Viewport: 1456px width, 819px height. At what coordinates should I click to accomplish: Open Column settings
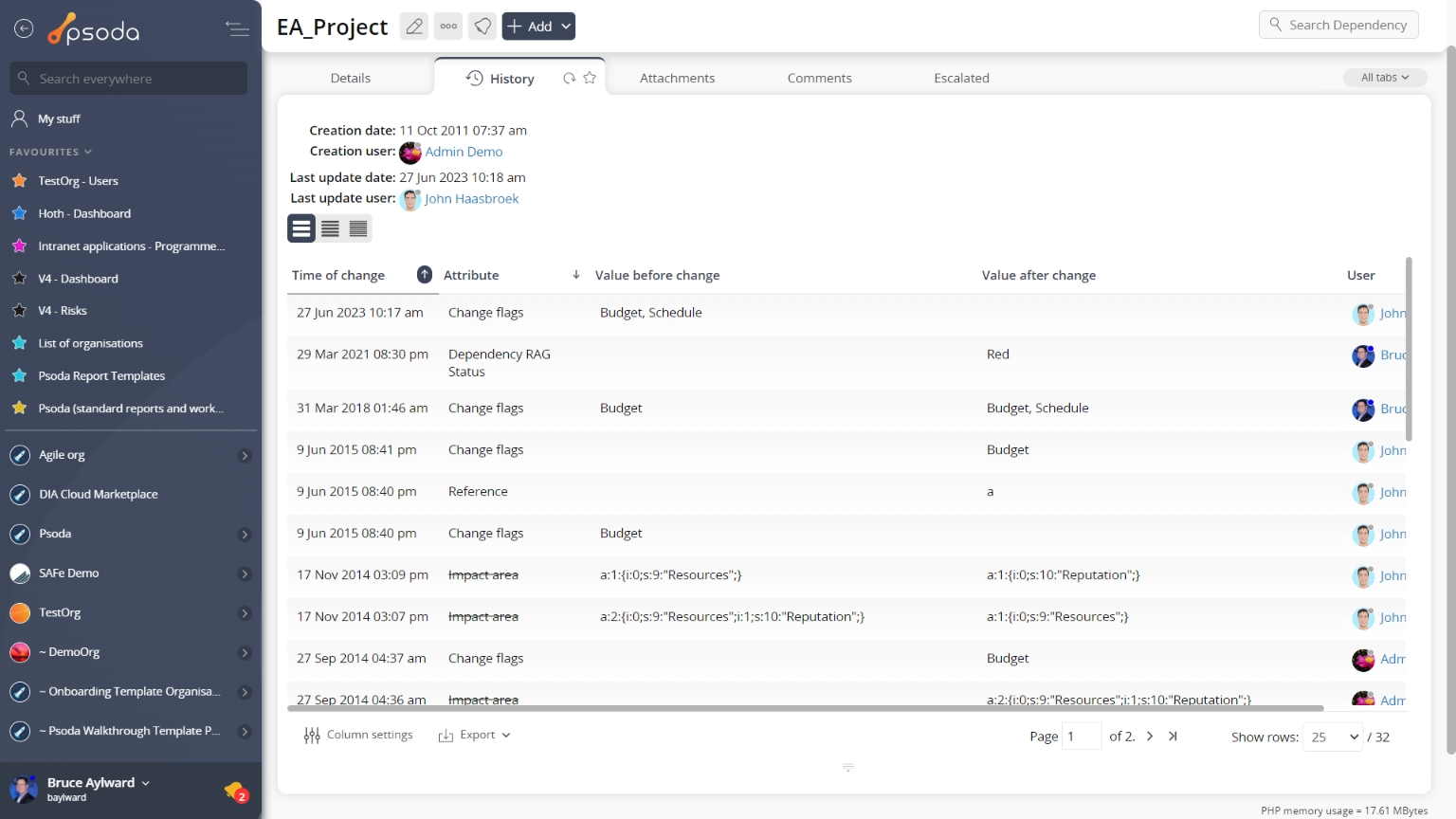point(358,736)
